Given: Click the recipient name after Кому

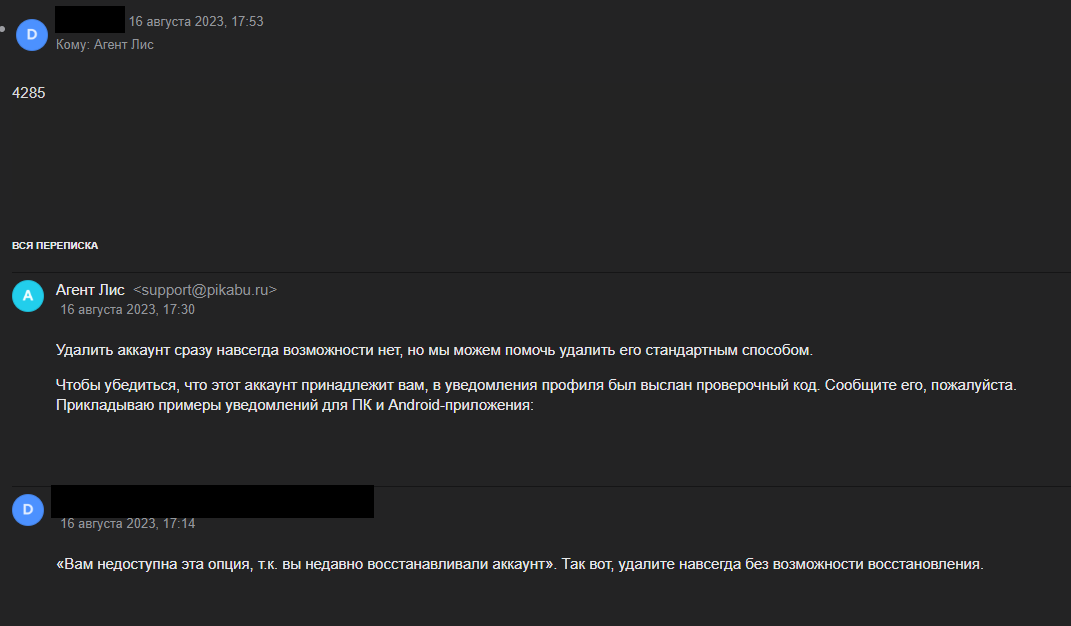Looking at the screenshot, I should click(124, 45).
